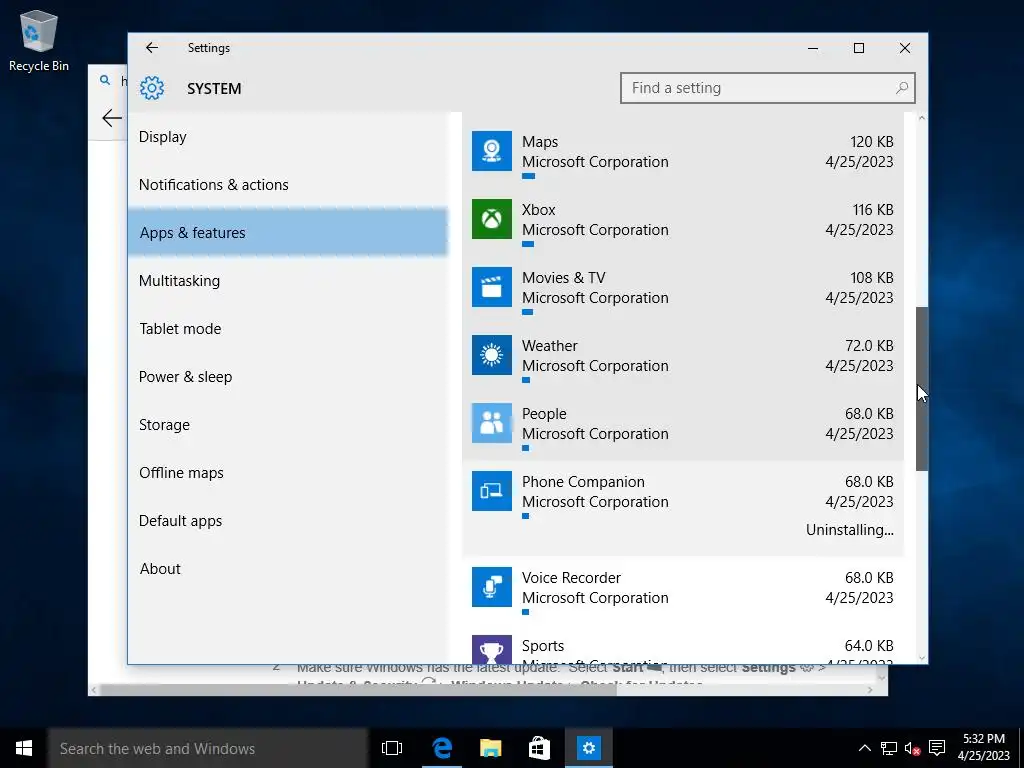Click the 72.0 KB size of Weather
The image size is (1024, 768).
[x=869, y=345]
